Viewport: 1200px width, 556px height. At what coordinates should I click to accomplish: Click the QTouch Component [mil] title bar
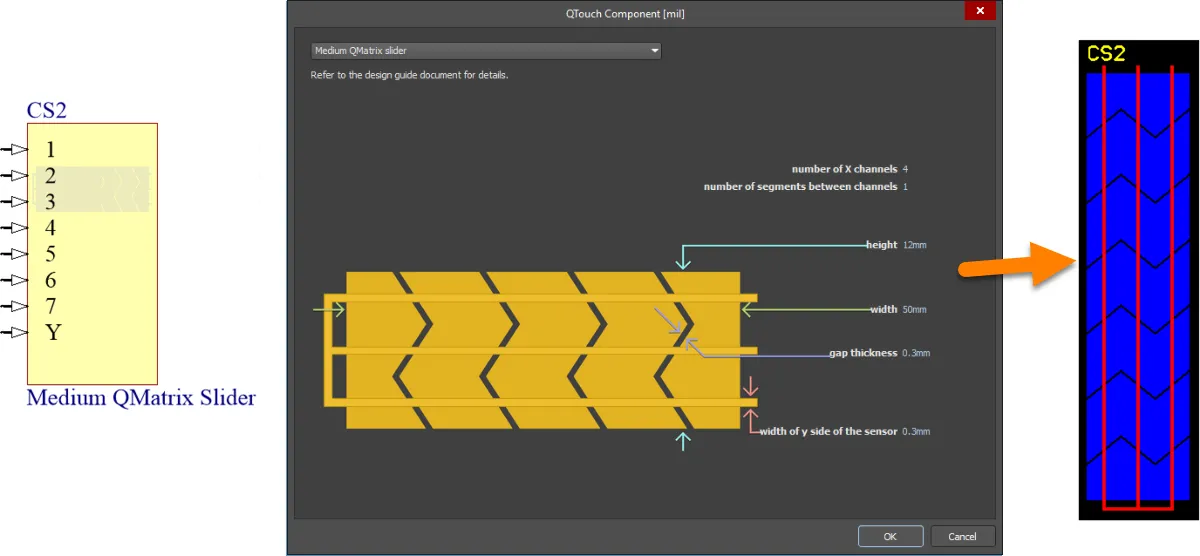coord(626,12)
